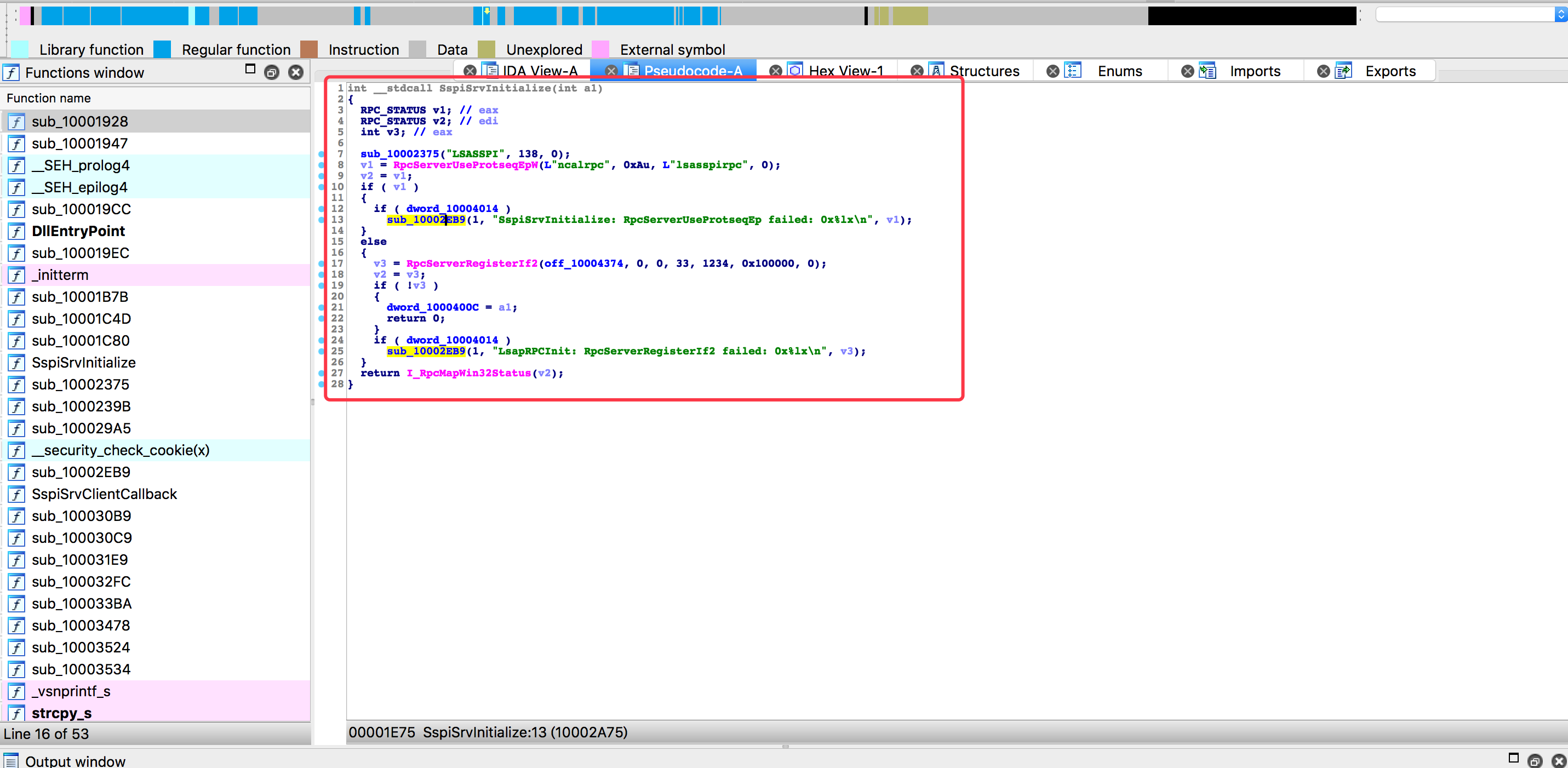Click the Imports tab icon

(1207, 71)
